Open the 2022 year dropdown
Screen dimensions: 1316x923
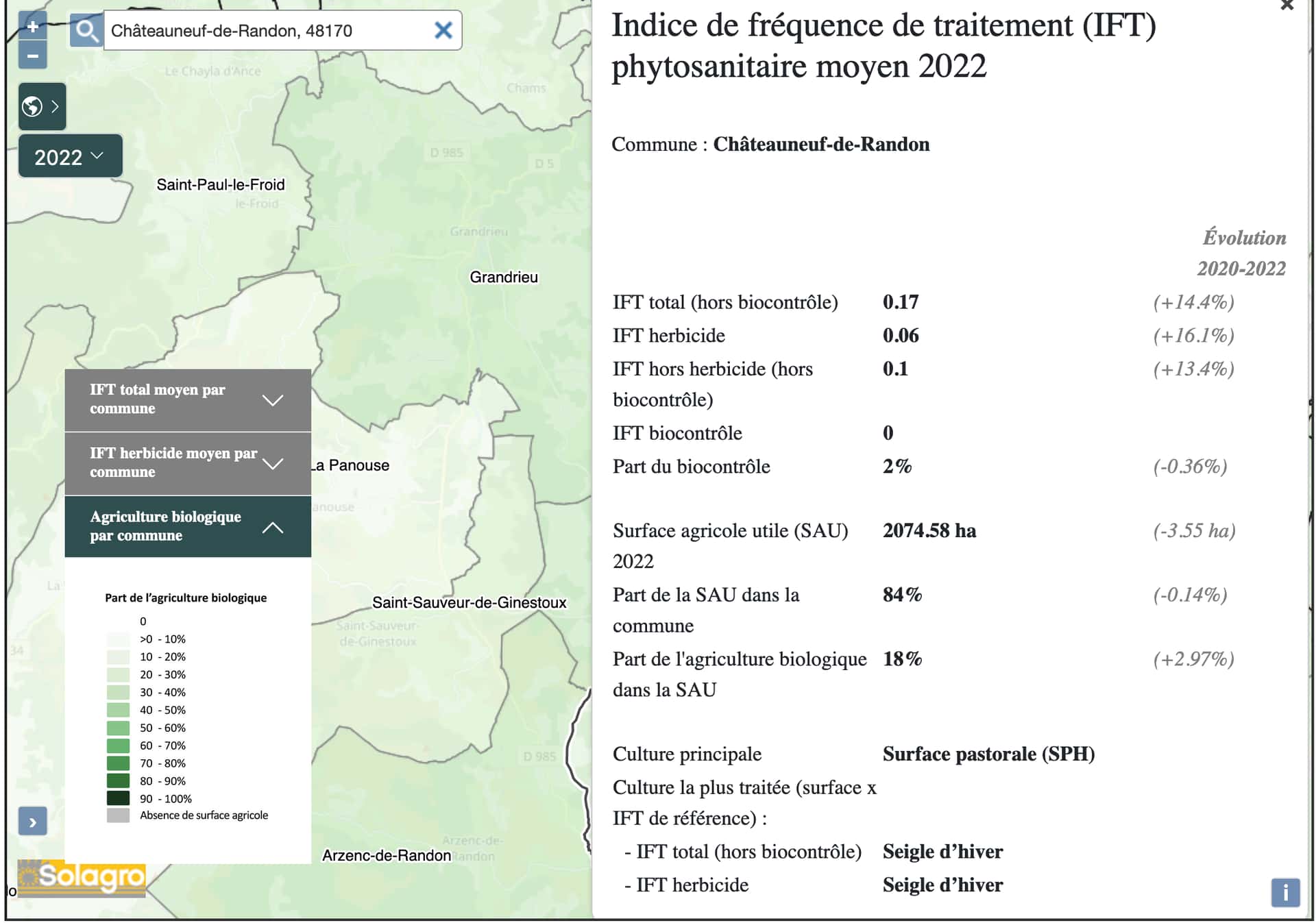70,156
